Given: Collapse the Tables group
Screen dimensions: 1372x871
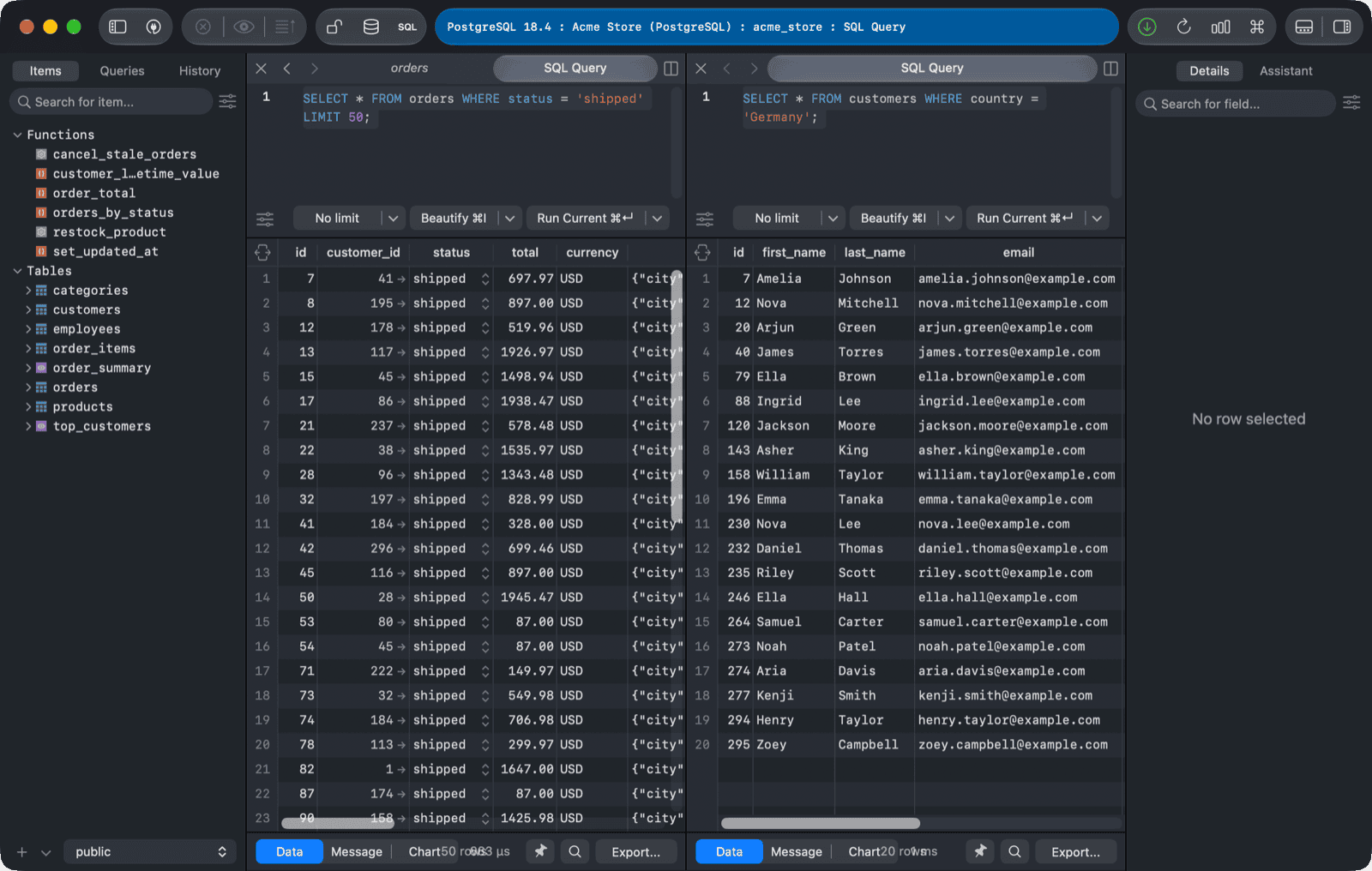Looking at the screenshot, I should click(x=17, y=271).
